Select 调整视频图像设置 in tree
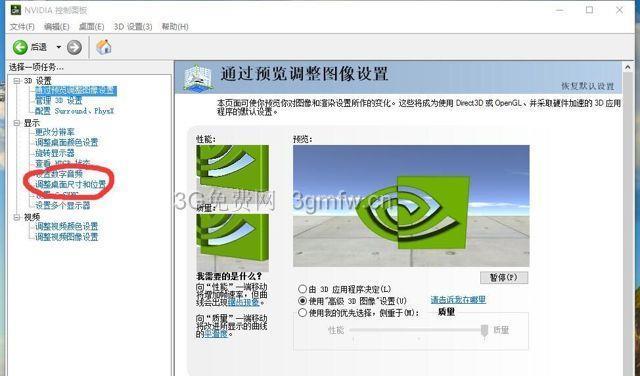Screen dimensions: 640x376 (67, 237)
